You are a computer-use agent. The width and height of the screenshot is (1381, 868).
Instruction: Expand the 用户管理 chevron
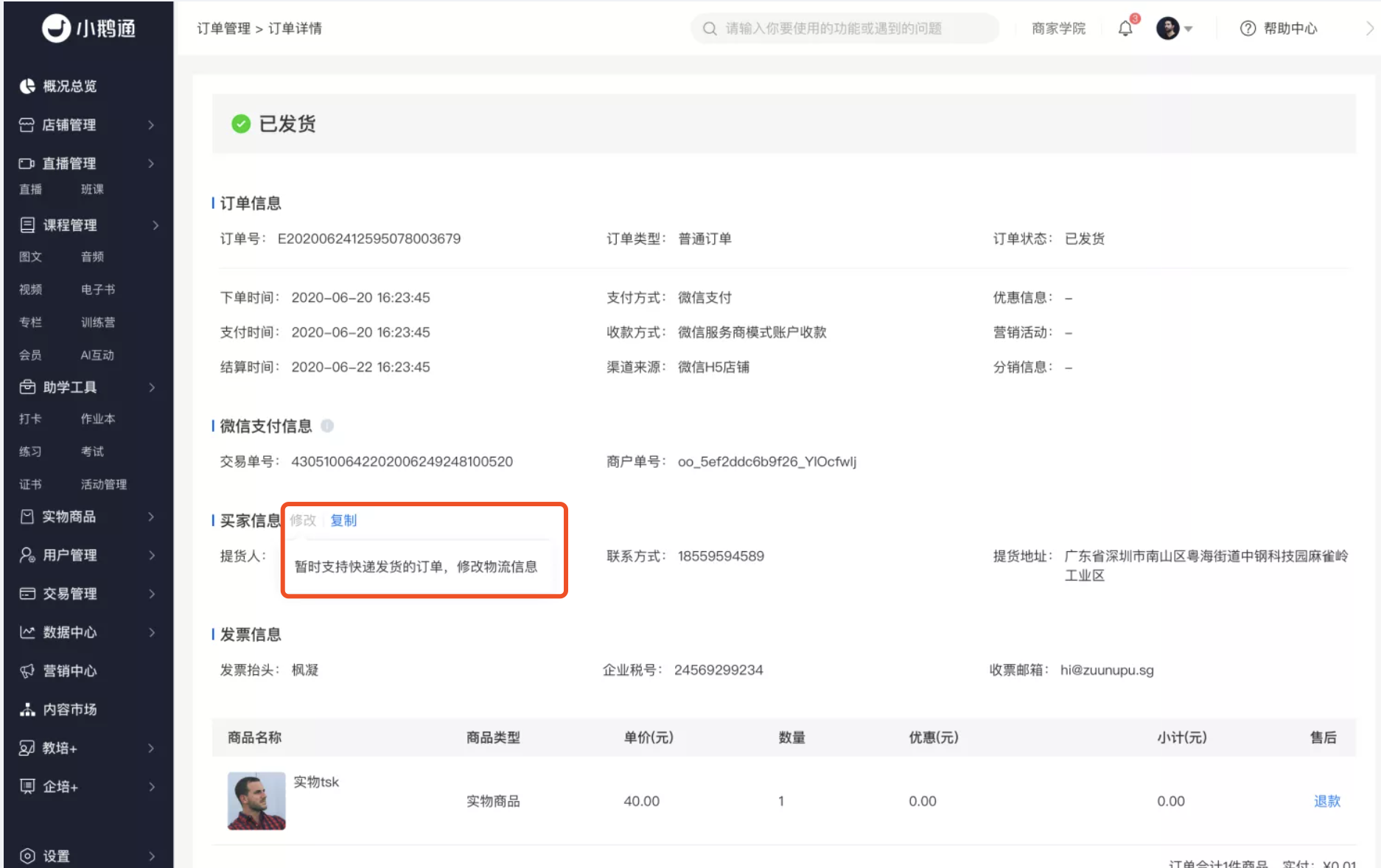click(152, 555)
